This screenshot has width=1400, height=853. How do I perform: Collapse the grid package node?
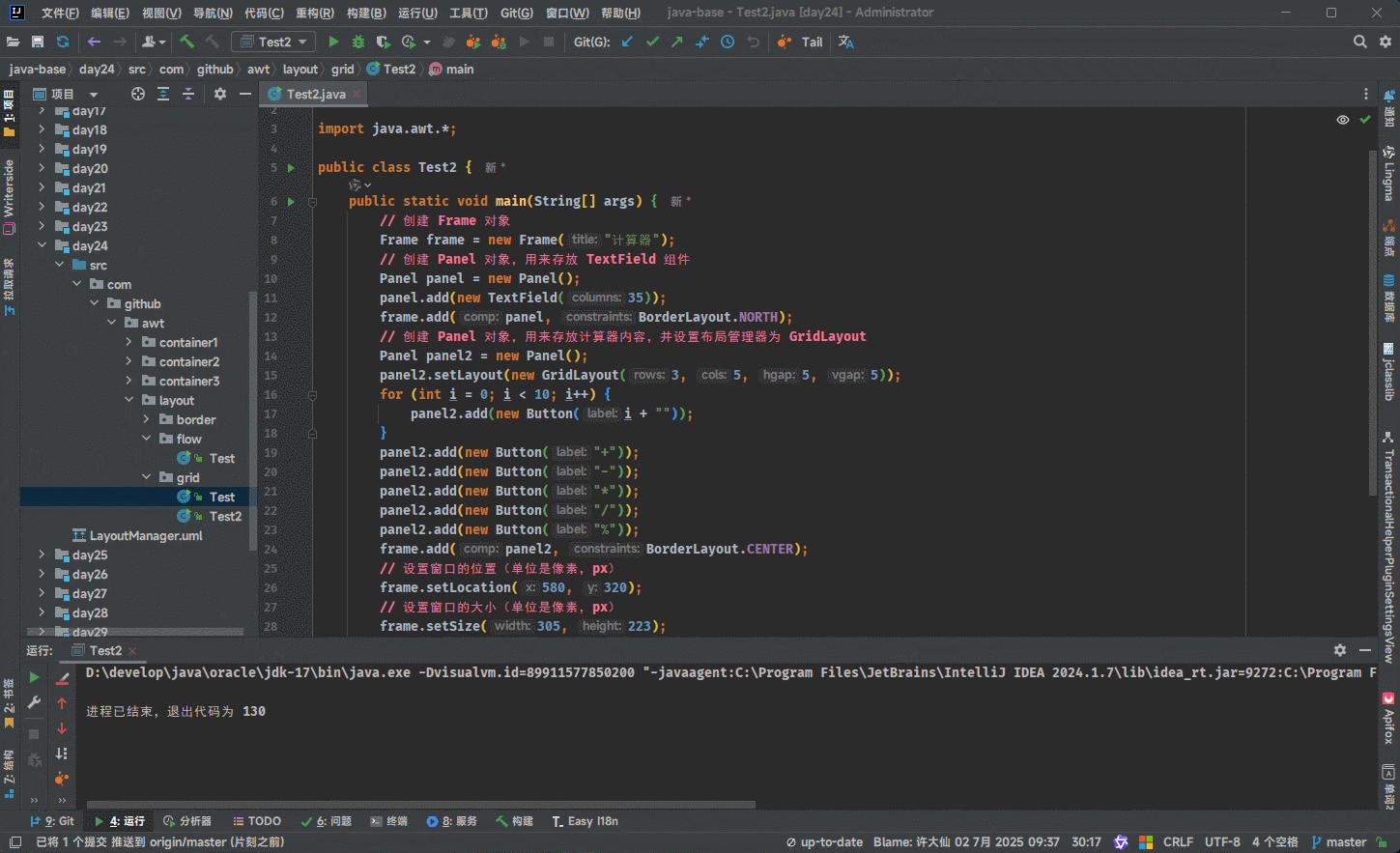[147, 477]
